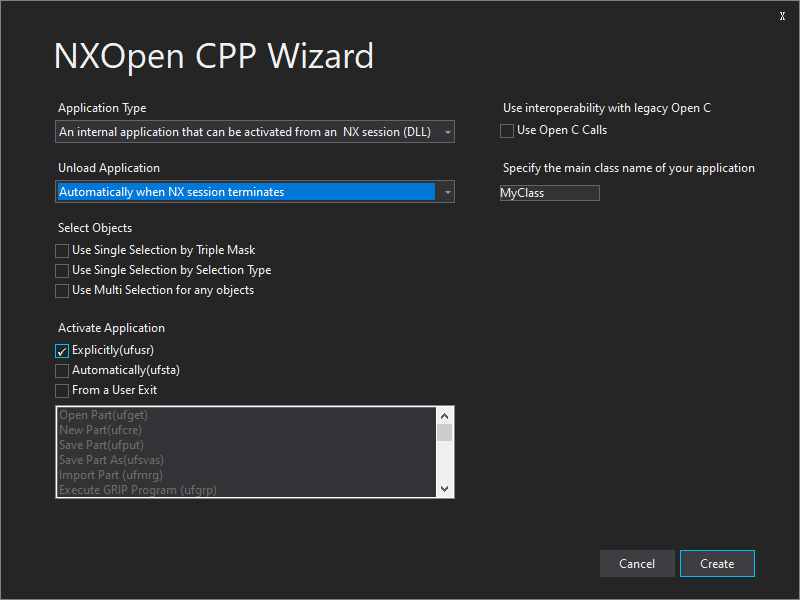
Task: Uncheck the Explicitly(ufusr) checkbox
Action: point(62,351)
